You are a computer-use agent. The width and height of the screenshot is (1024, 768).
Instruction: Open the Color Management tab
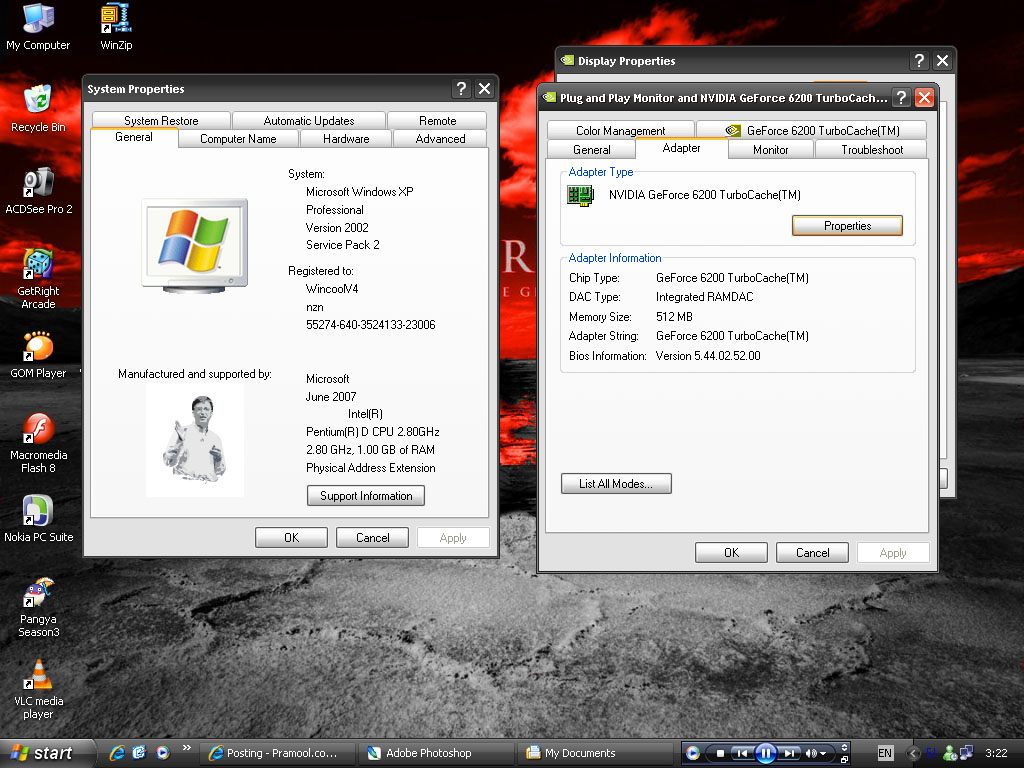(x=620, y=131)
